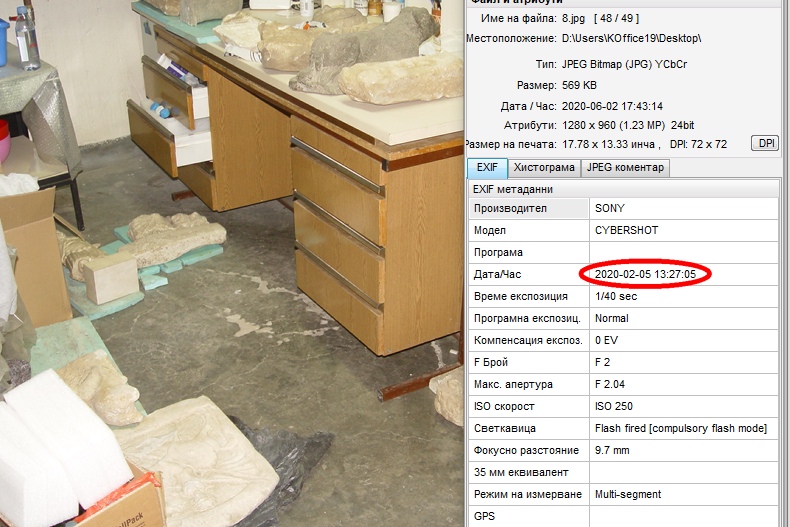This screenshot has width=790, height=527.
Task: Open the Хистограма tab
Action: tap(544, 168)
